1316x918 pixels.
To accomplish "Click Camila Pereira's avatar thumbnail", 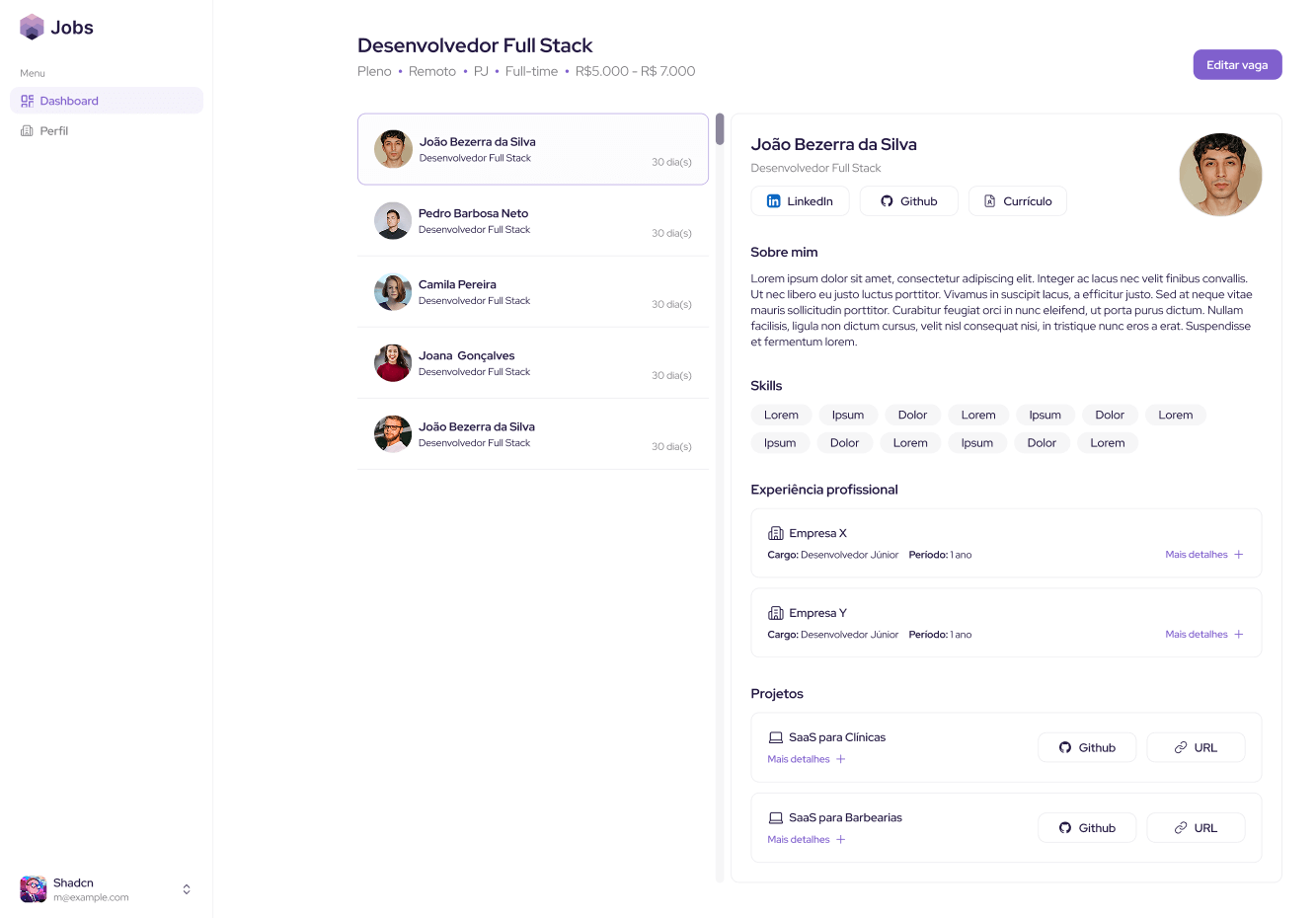I will coord(393,292).
